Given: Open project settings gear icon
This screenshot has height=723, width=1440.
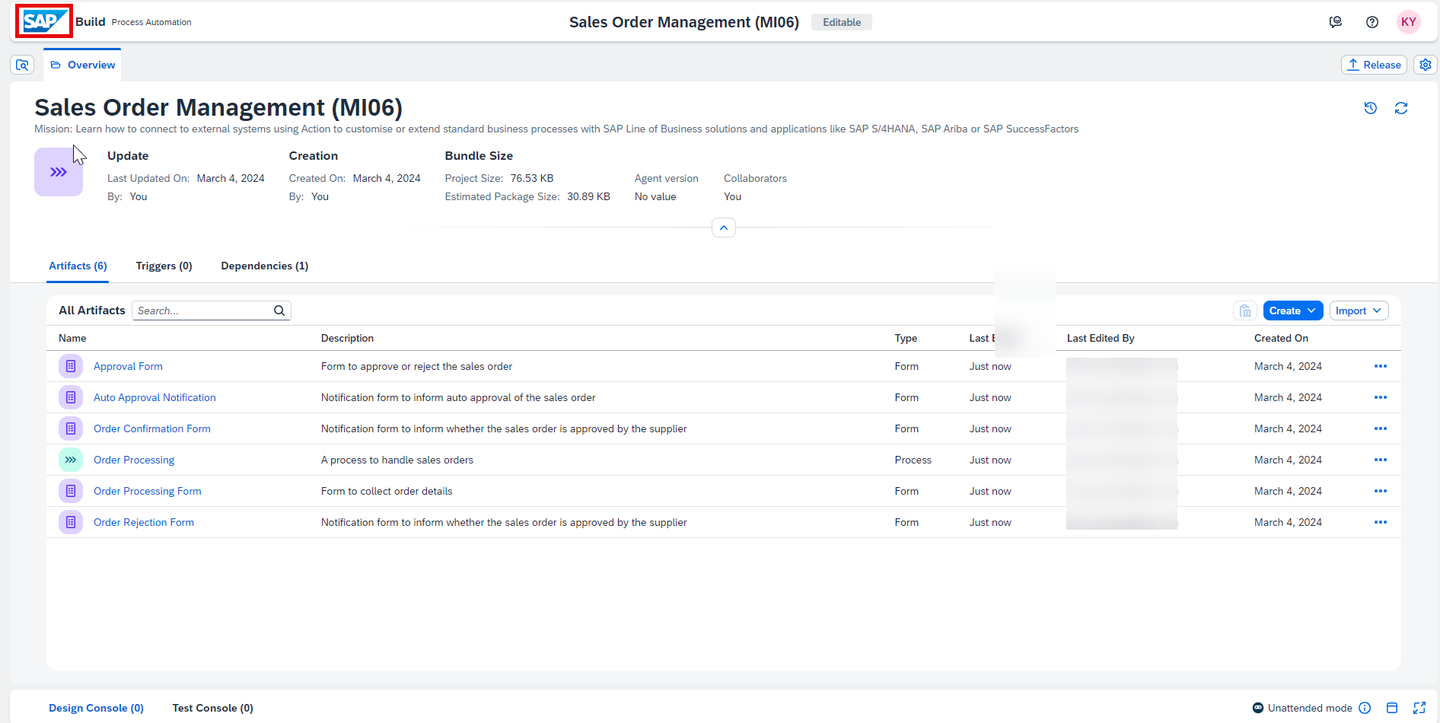Looking at the screenshot, I should pyautogui.click(x=1425, y=65).
